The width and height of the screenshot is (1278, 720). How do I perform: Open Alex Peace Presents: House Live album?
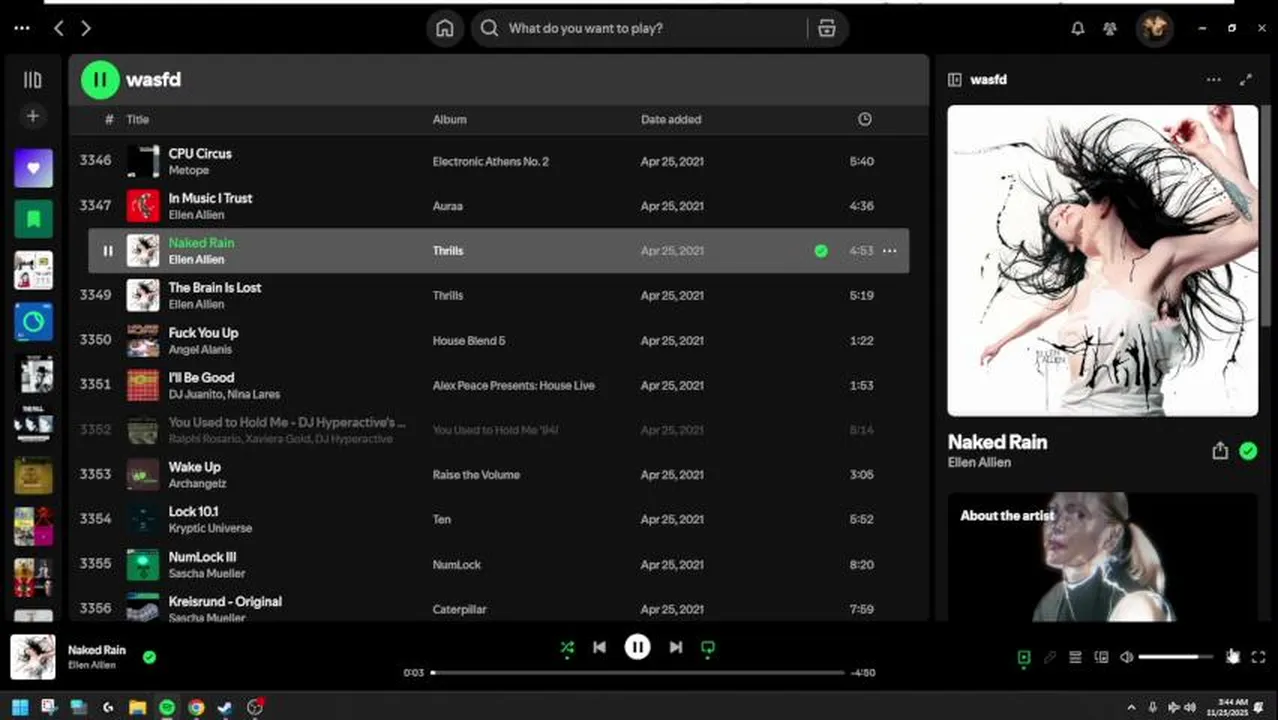(513, 385)
